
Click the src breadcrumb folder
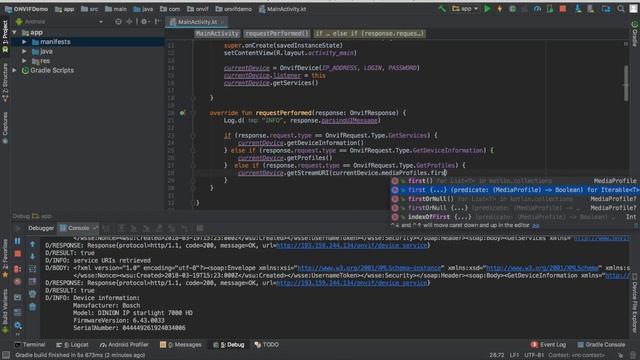89,9
